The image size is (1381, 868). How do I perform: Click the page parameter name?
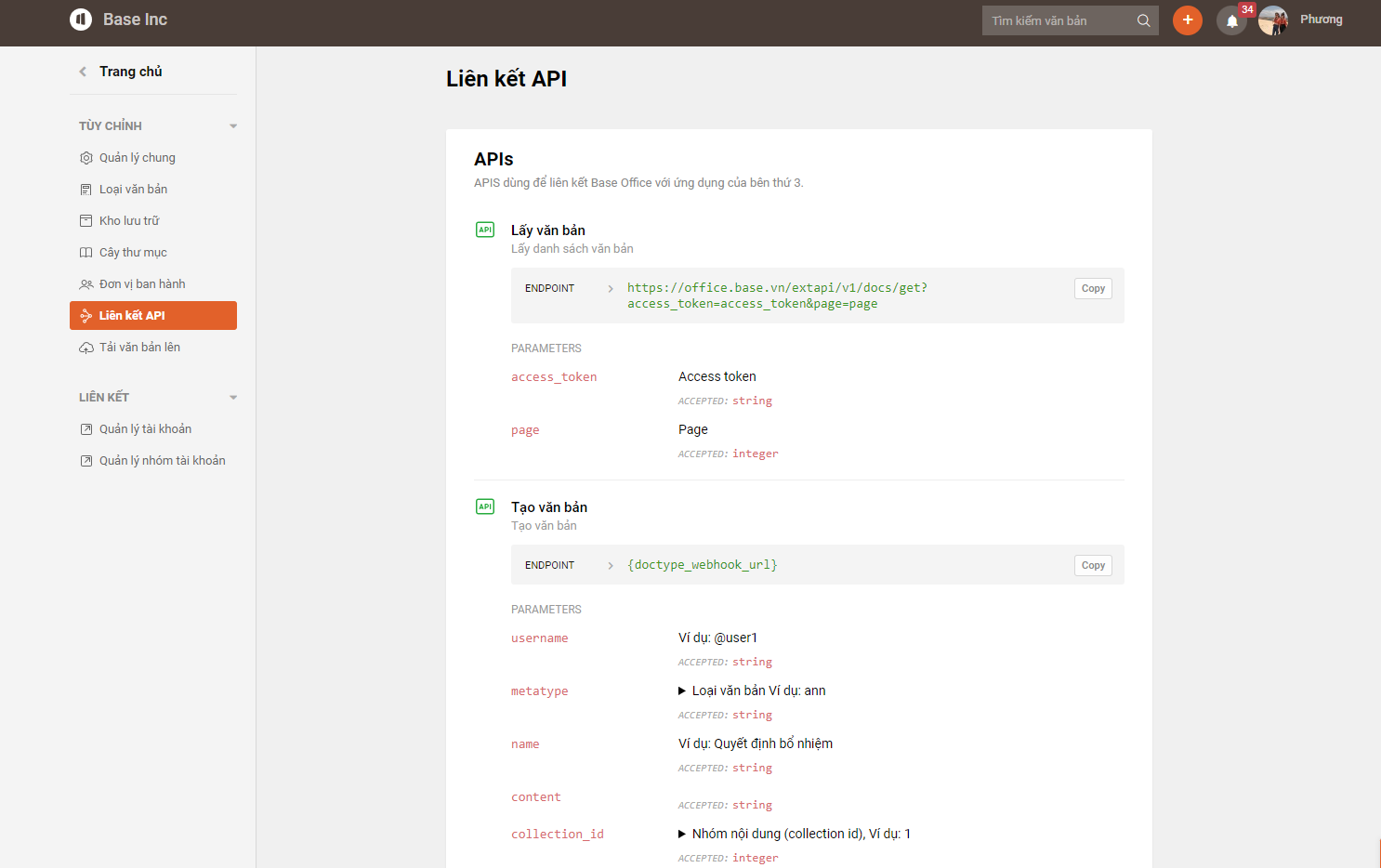pyautogui.click(x=525, y=430)
